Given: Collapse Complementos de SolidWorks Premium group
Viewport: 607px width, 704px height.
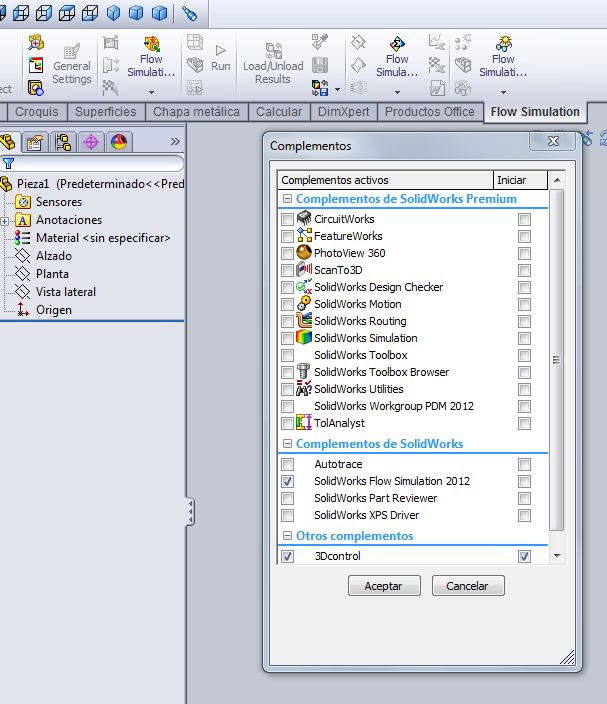Looking at the screenshot, I should [287, 198].
